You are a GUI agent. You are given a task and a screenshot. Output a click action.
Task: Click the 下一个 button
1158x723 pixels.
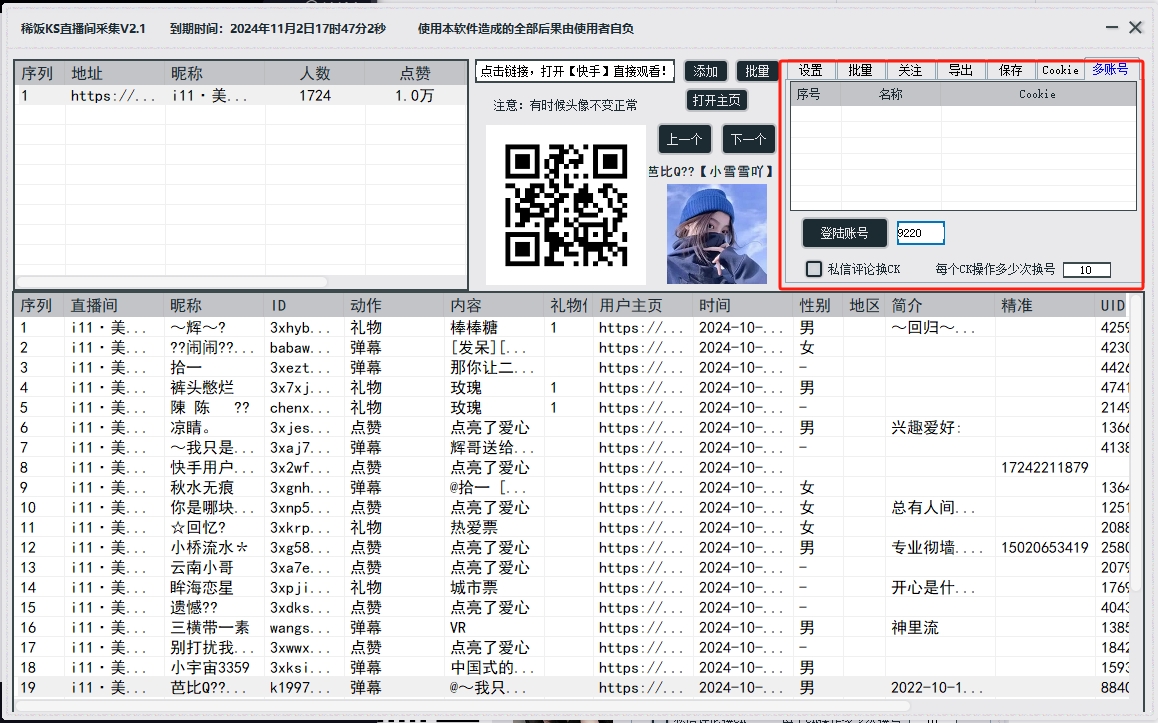pos(748,139)
